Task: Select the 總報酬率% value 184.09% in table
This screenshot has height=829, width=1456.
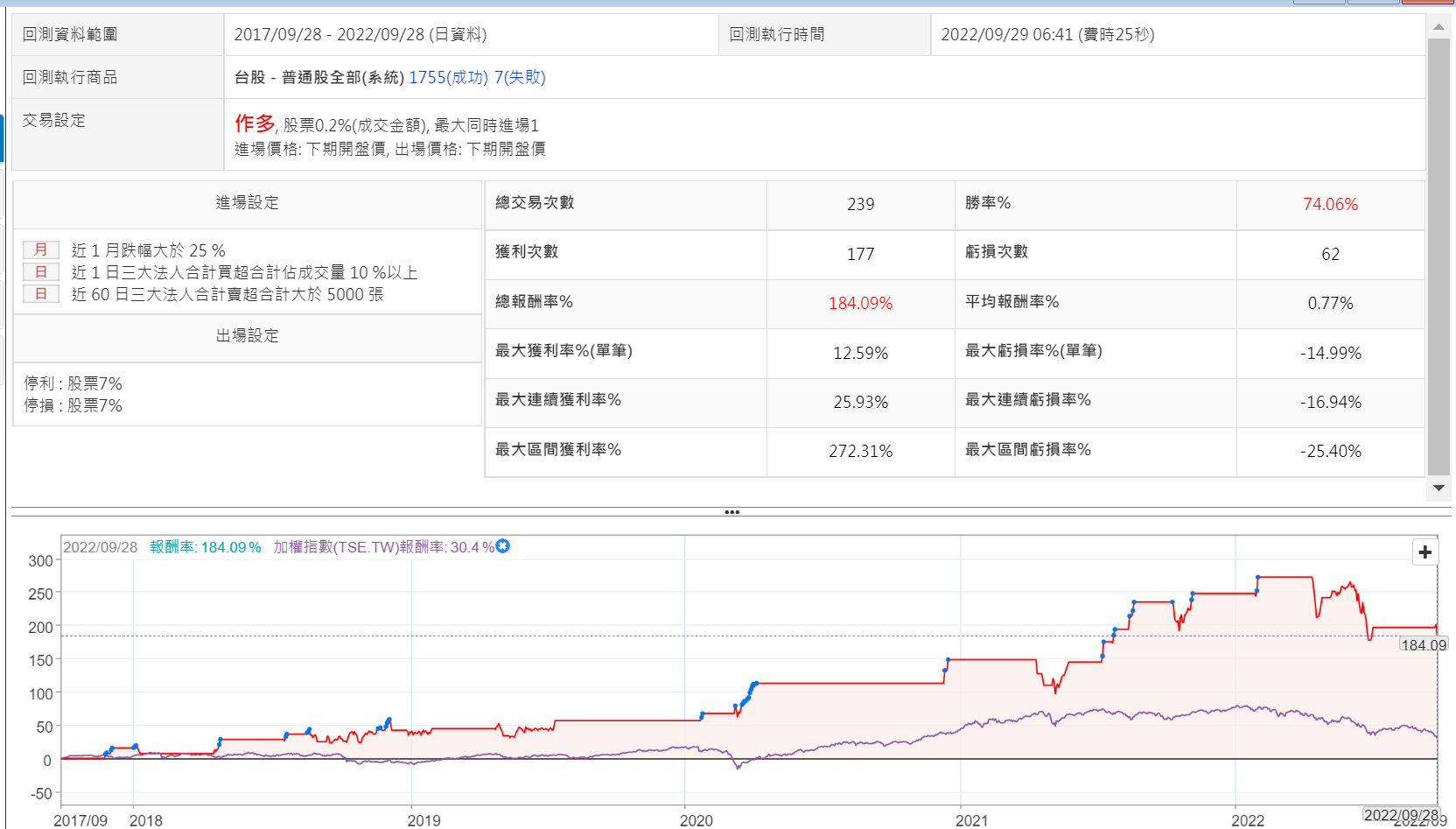Action: (x=859, y=304)
